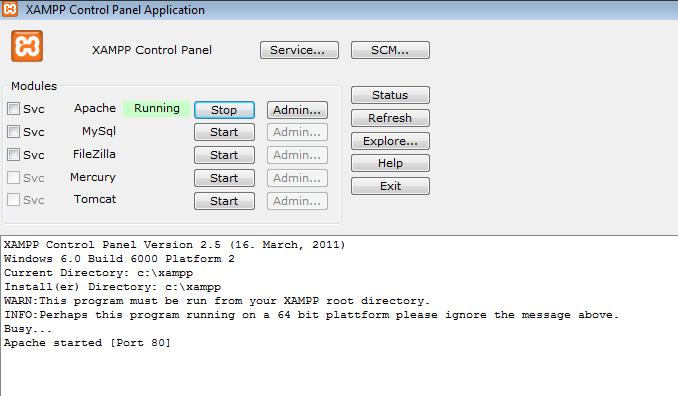Click log line 'XAMPP Control Panel Version 2.5'
The image size is (678, 396).
tap(175, 245)
